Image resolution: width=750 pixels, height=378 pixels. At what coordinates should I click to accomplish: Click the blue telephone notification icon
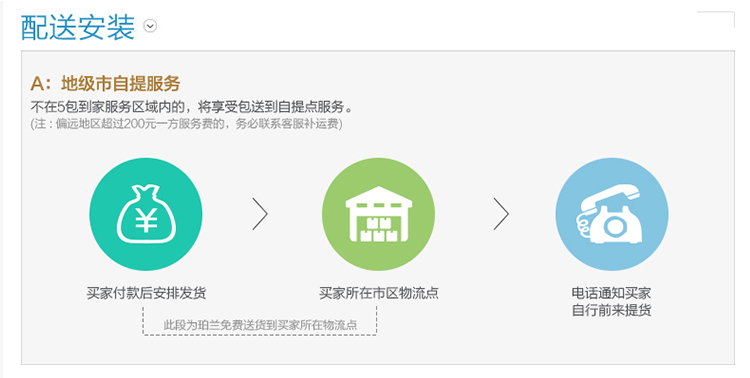point(612,214)
